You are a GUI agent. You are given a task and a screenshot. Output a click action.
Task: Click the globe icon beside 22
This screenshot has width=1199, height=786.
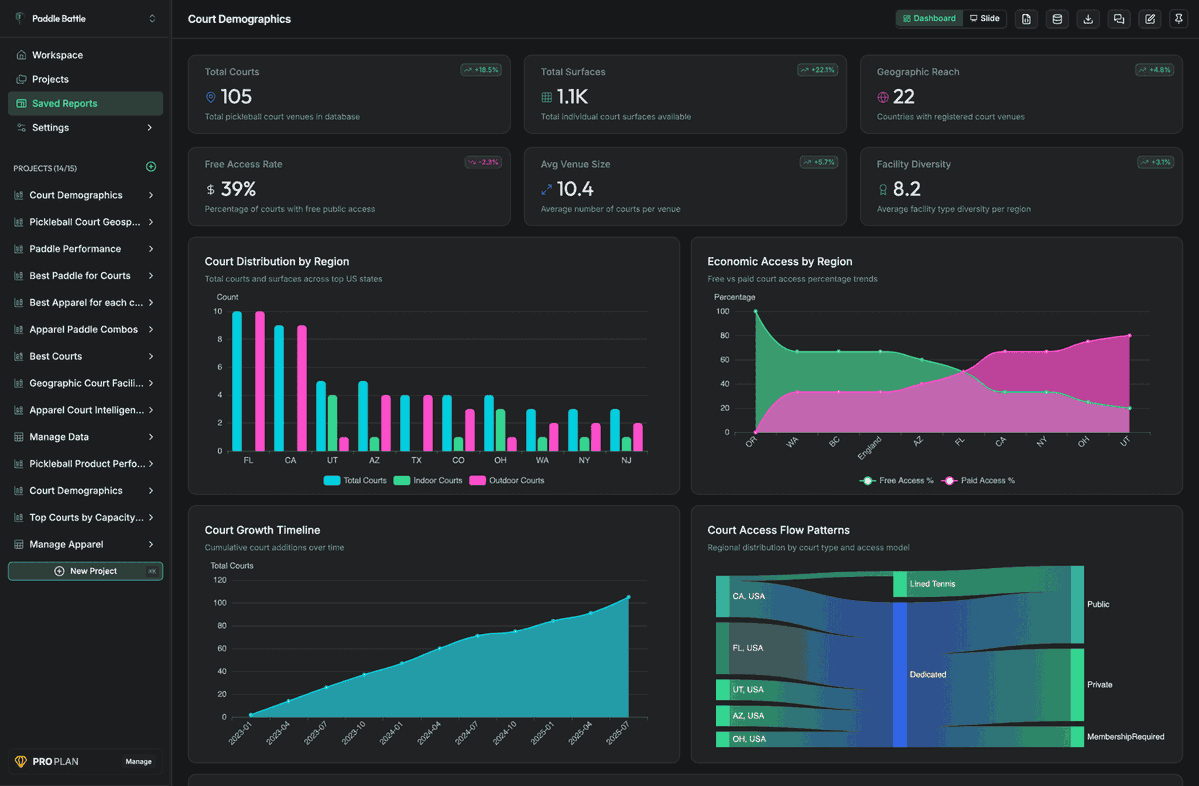(x=883, y=97)
